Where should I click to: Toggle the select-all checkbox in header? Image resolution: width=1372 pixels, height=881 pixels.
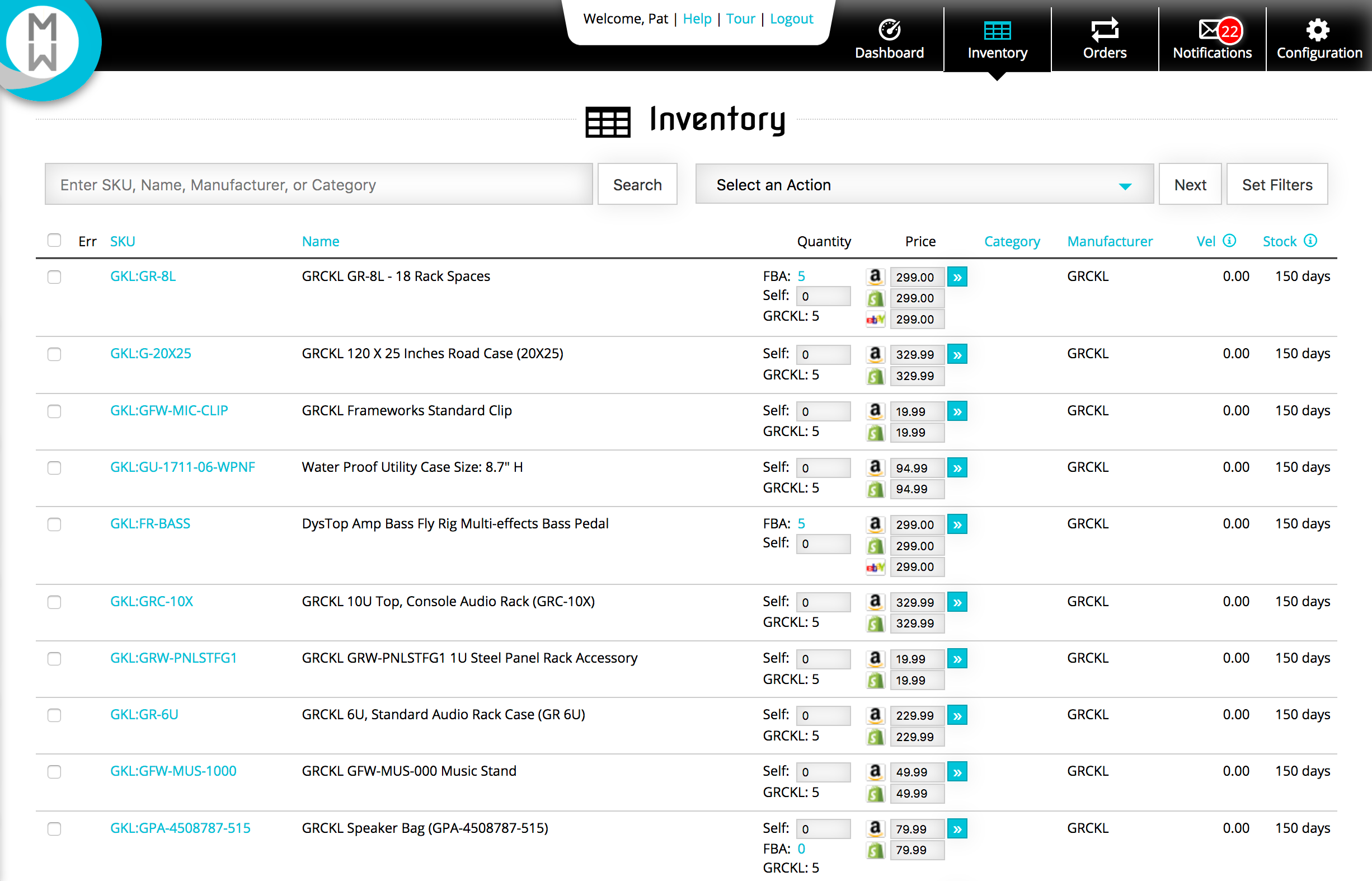pos(54,240)
